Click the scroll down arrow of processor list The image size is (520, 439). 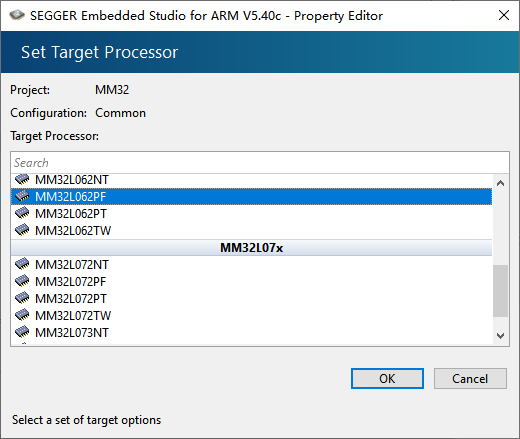[x=500, y=335]
